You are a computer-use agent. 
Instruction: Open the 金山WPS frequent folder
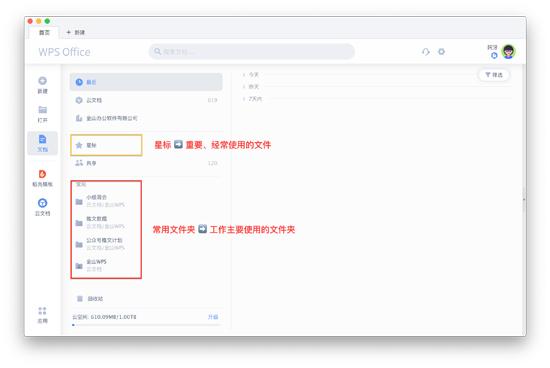[106, 265]
